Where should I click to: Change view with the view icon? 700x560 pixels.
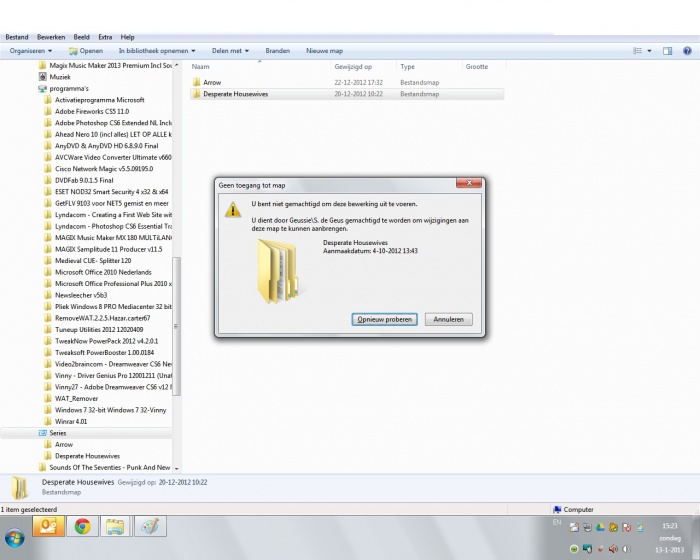pos(638,51)
